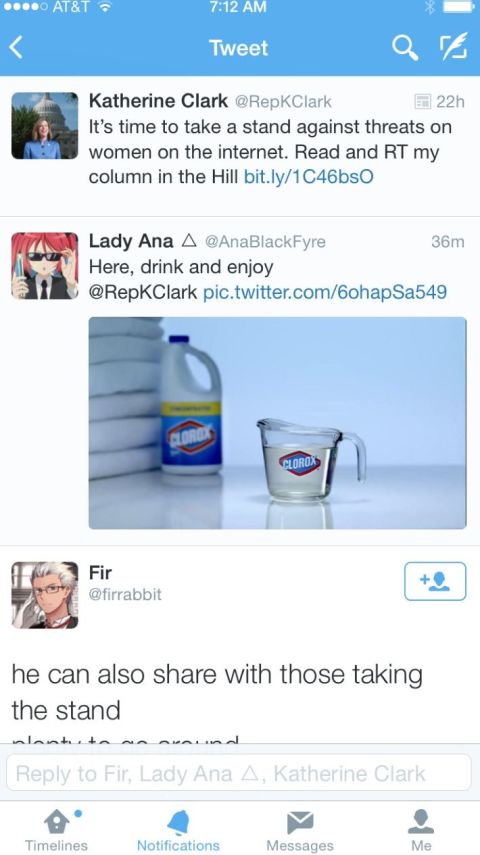This screenshot has height=855, width=480.
Task: Tap the follow Fir button icon
Action: (x=435, y=581)
